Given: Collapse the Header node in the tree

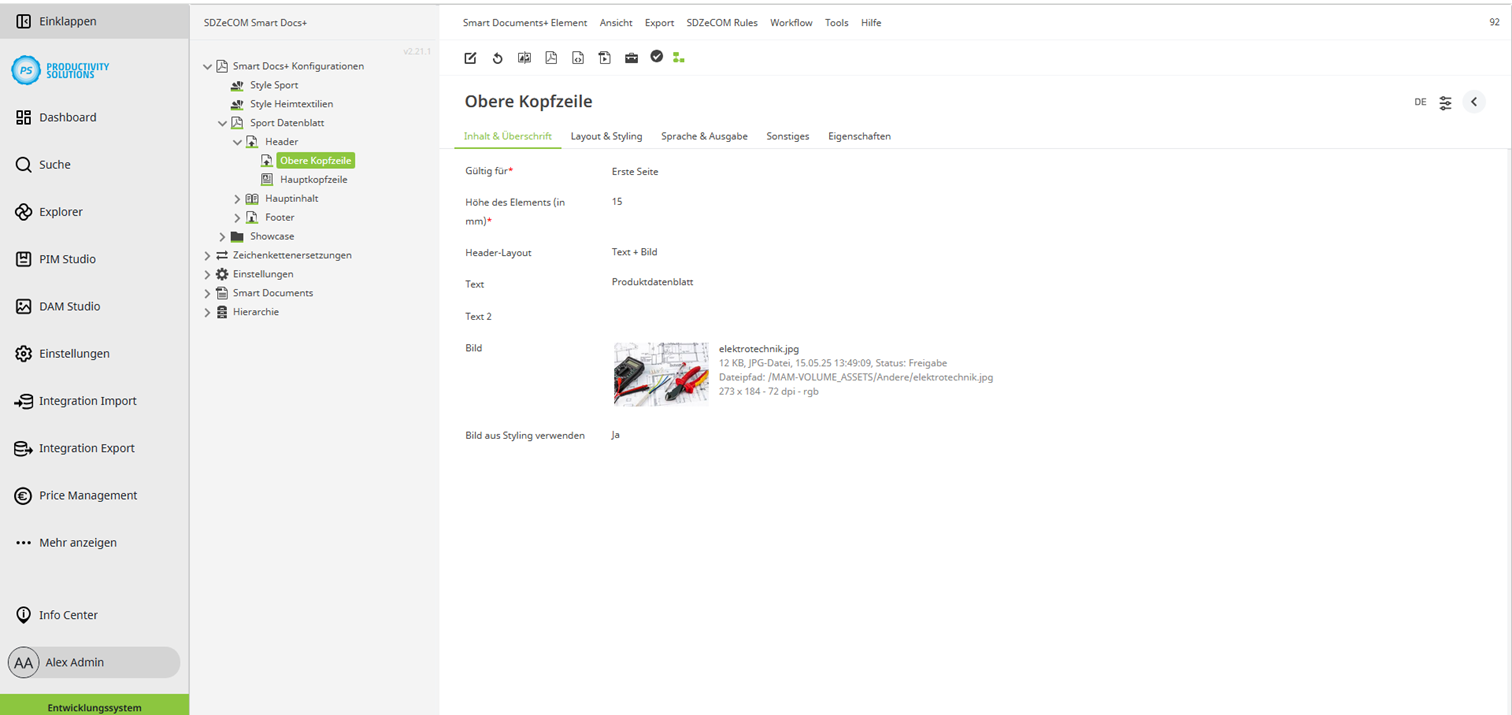Looking at the screenshot, I should (238, 141).
